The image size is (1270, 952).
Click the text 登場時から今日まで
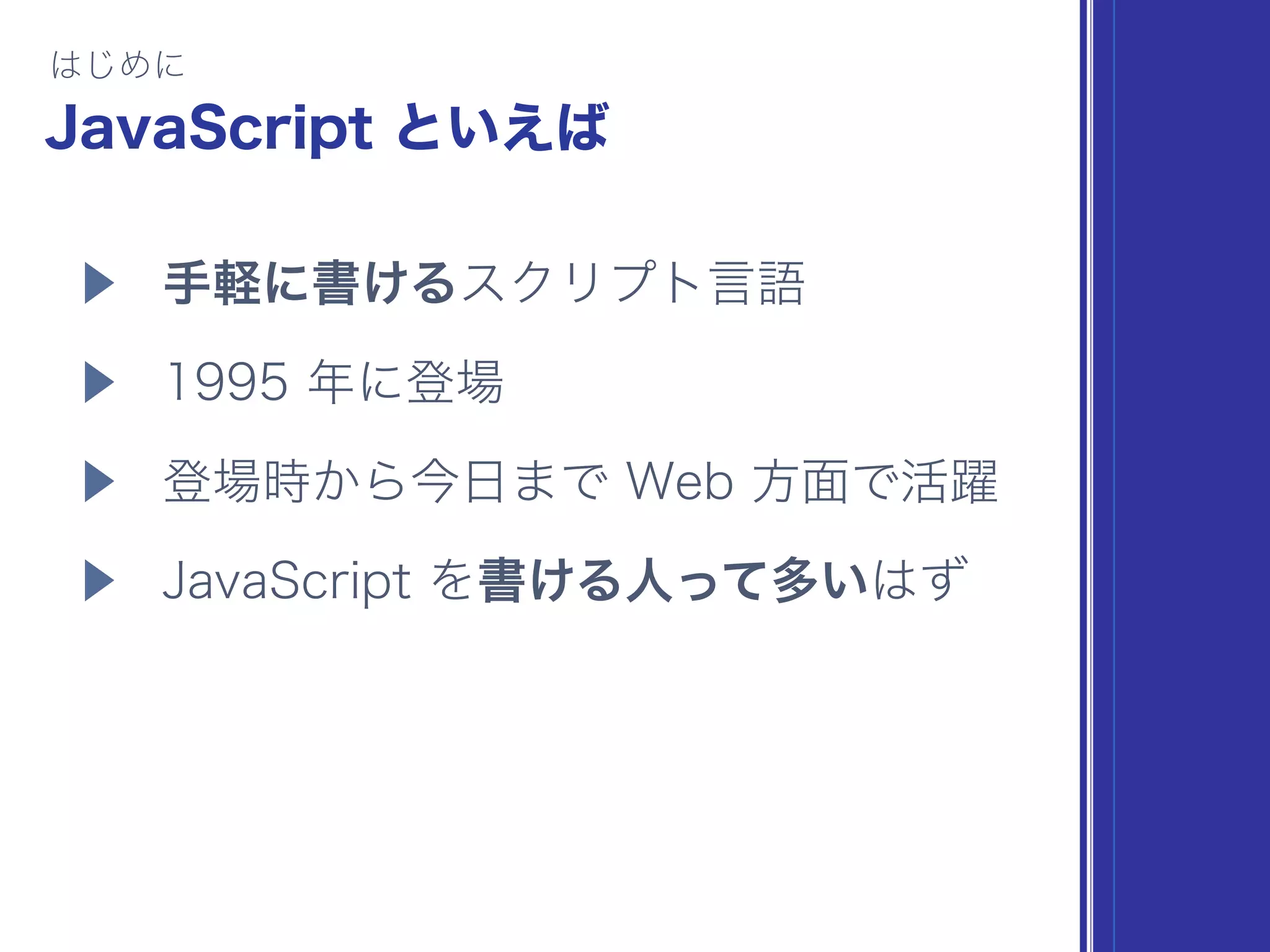coord(386,482)
